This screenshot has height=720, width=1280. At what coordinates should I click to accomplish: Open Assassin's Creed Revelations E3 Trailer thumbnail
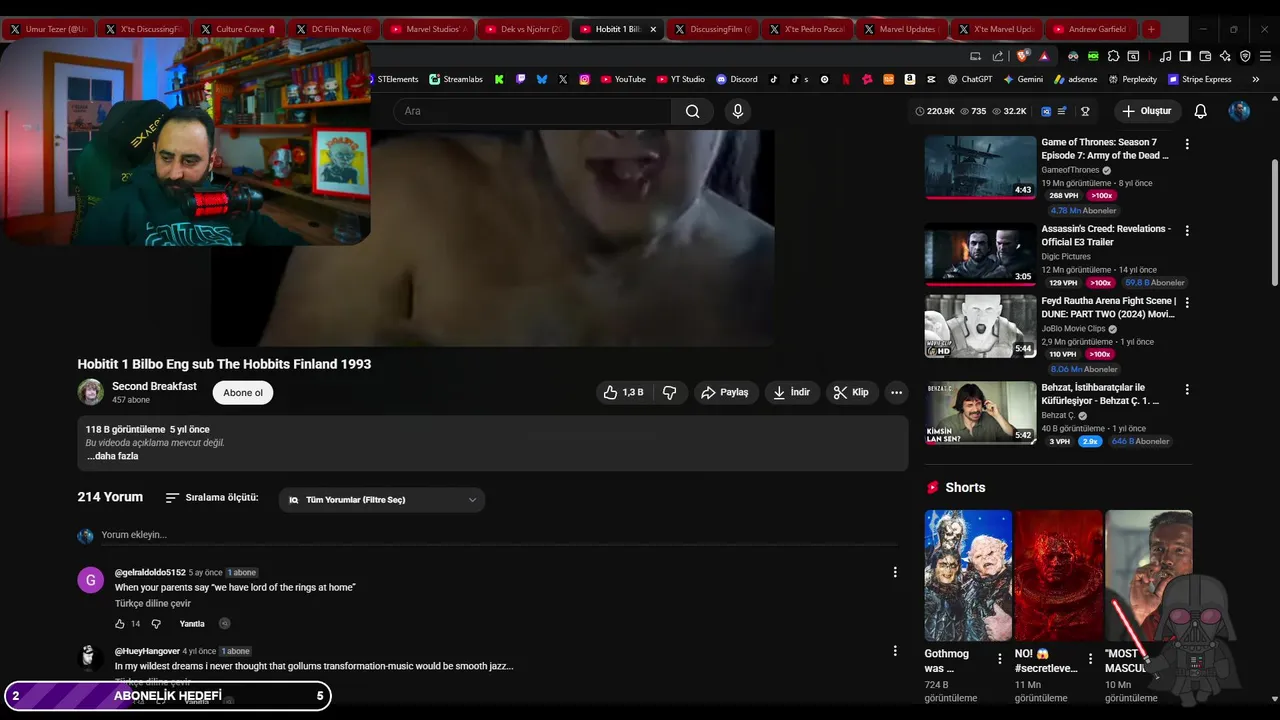[x=980, y=254]
